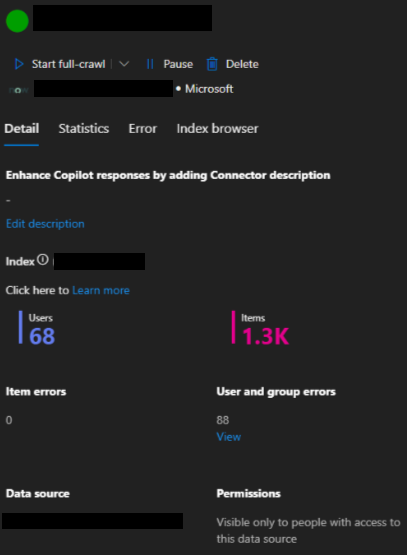Click the User and group errors heading
Viewport: 407px width, 555px height.
(276, 391)
